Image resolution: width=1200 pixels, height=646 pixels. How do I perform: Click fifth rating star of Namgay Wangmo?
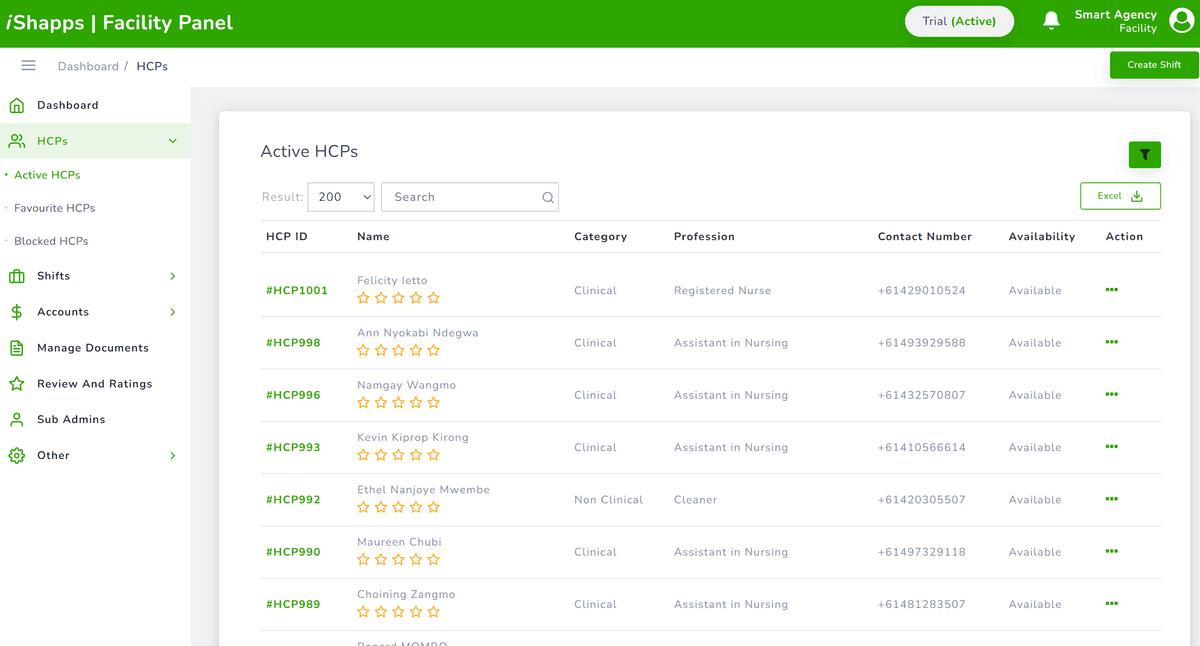pos(433,403)
